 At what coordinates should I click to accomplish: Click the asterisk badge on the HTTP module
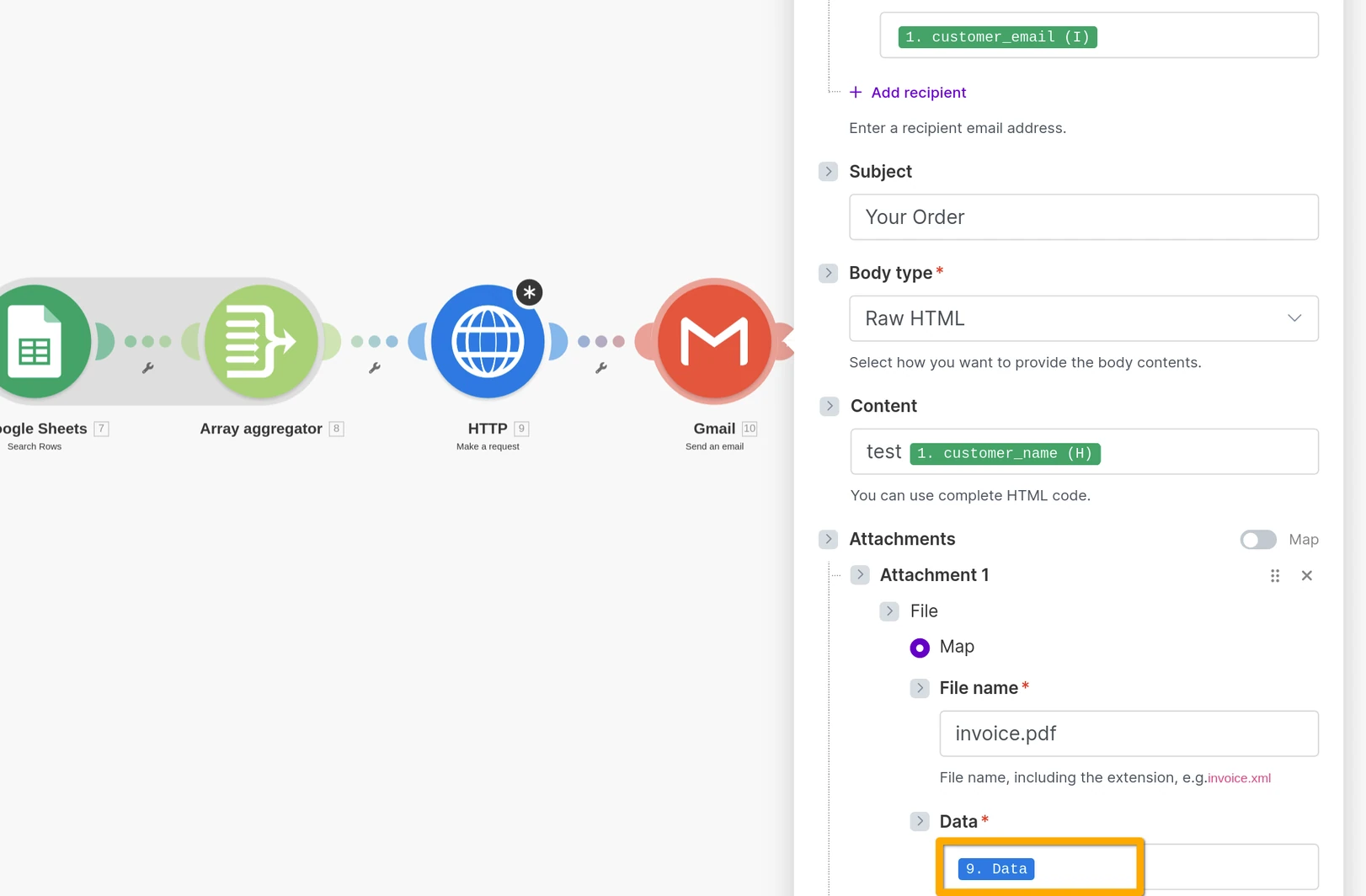pyautogui.click(x=529, y=292)
